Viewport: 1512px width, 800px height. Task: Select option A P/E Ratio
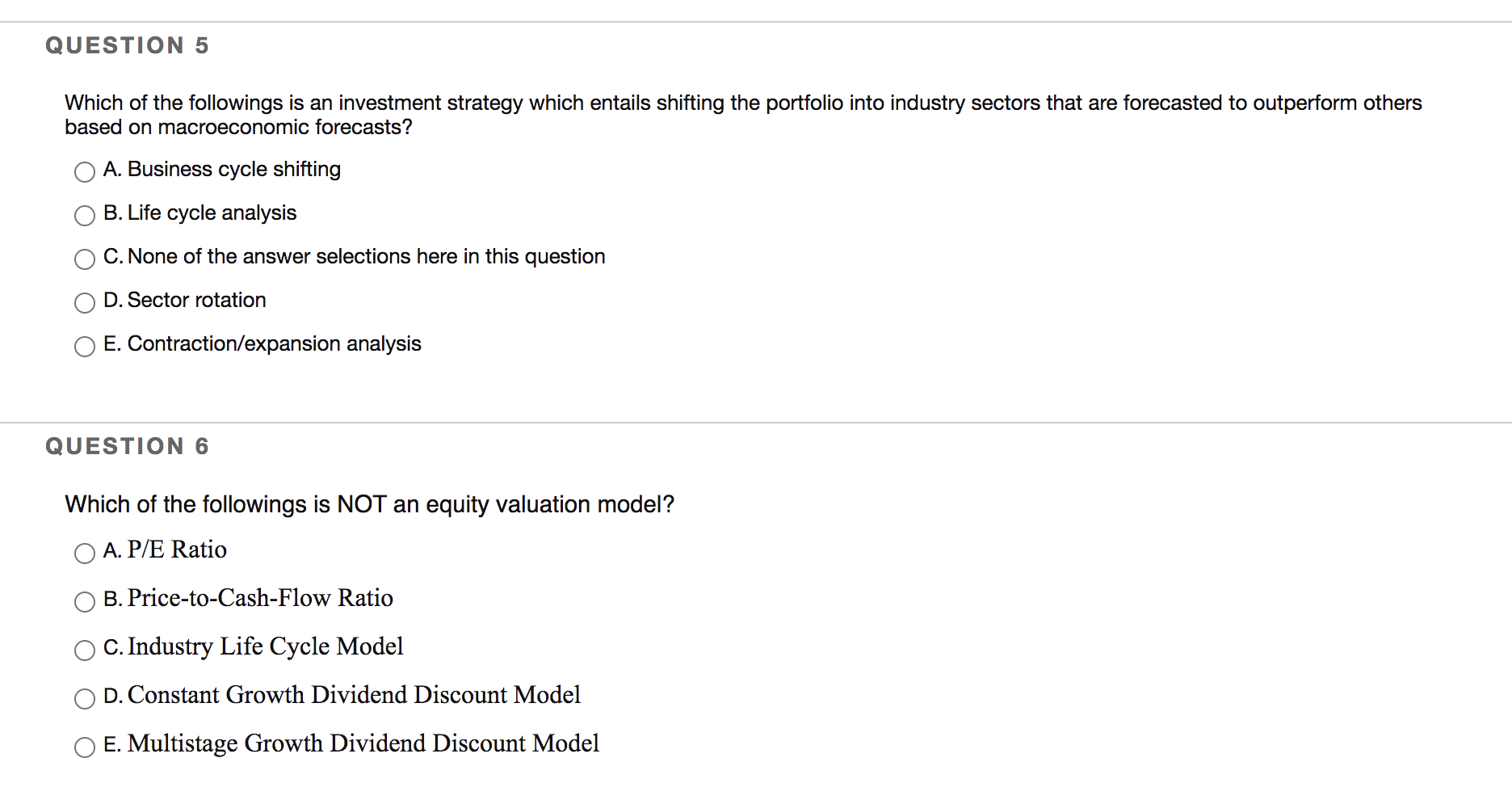pyautogui.click(x=85, y=553)
